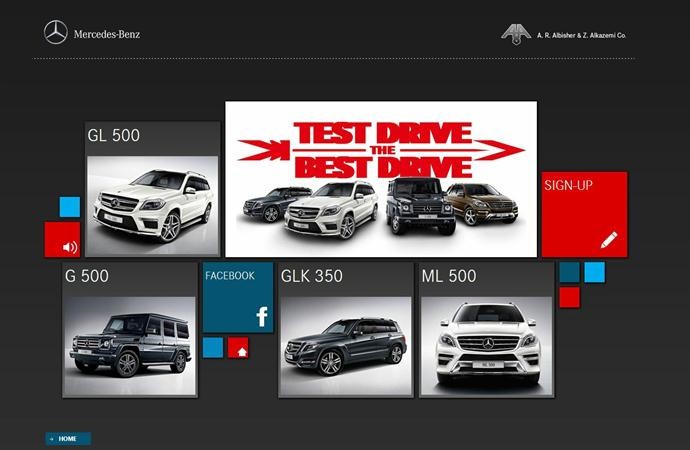Toggle sound with the red speaker tile

[x=62, y=239]
